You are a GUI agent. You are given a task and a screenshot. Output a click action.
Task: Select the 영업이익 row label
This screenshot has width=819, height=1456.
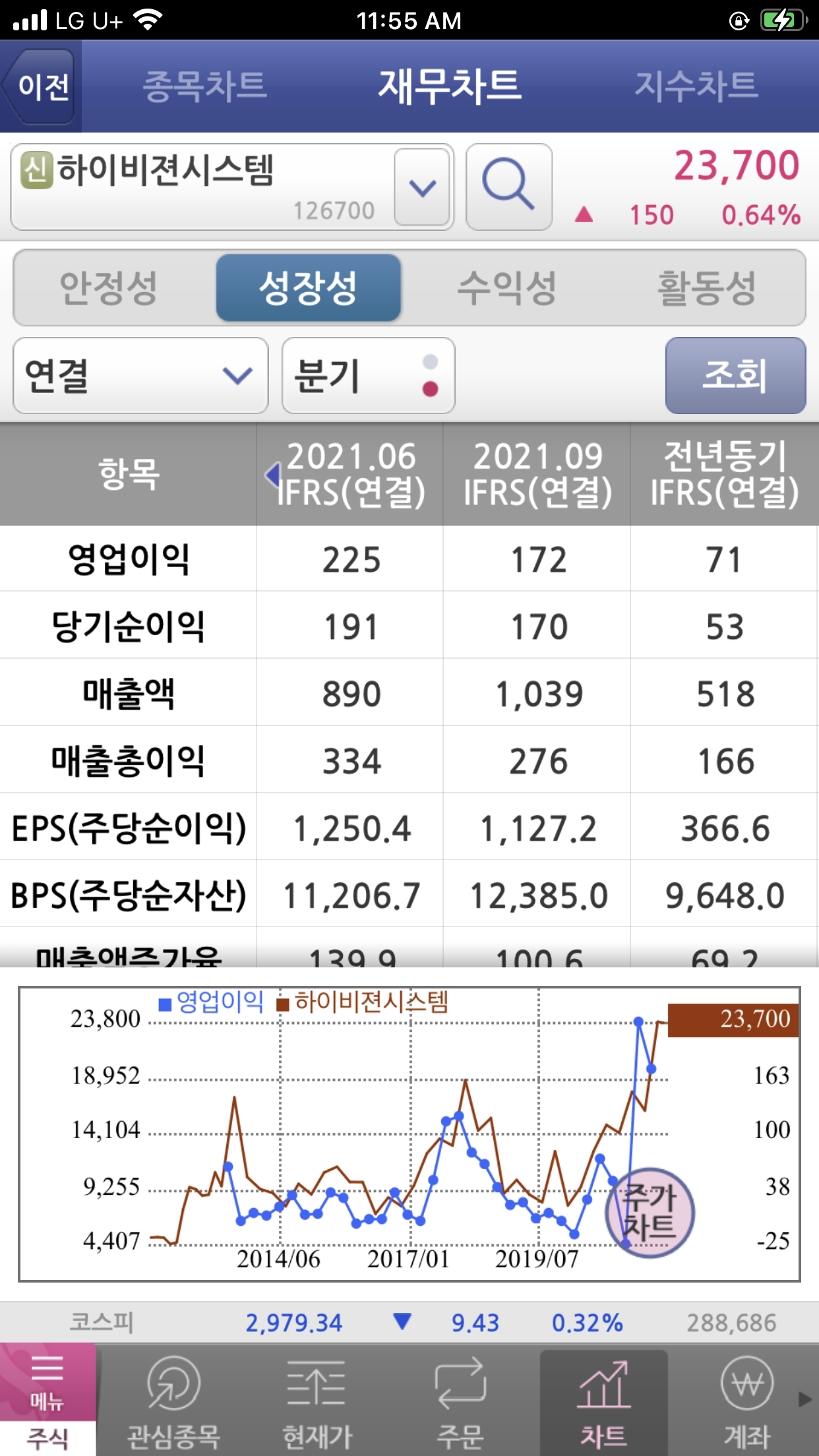(129, 559)
